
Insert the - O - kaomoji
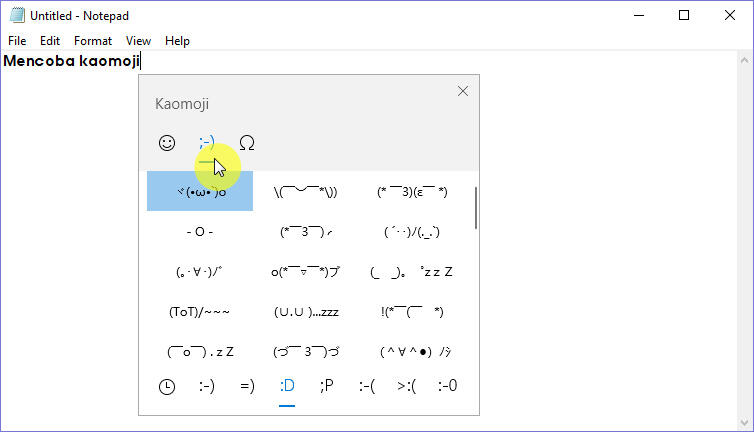(200, 232)
